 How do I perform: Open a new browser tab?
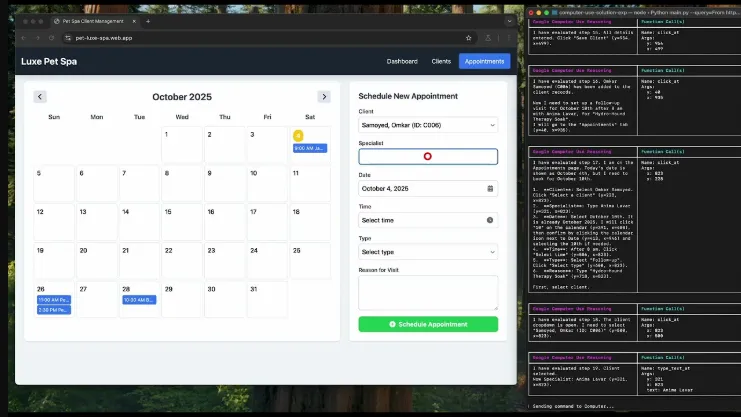(x=148, y=20)
